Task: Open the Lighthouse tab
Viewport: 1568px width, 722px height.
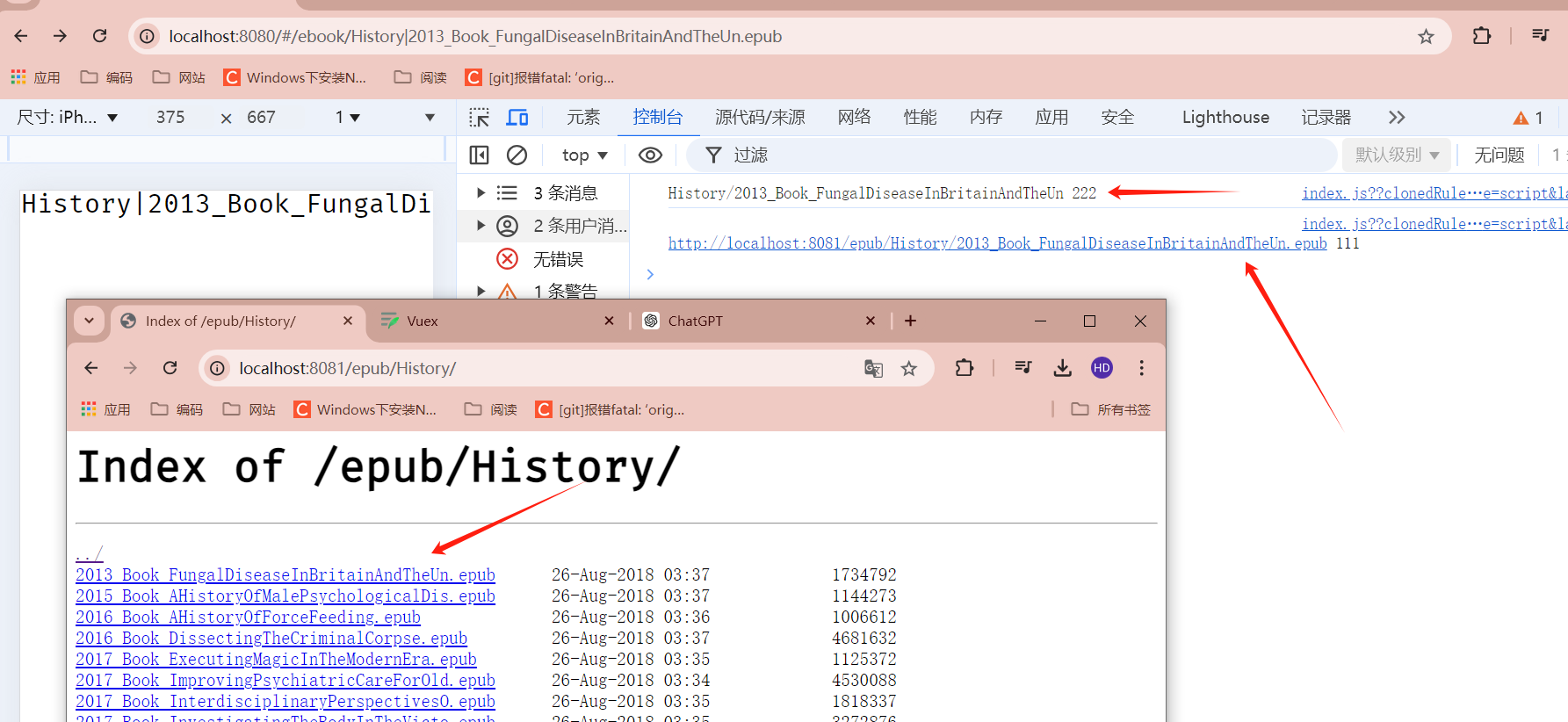Action: point(1225,118)
